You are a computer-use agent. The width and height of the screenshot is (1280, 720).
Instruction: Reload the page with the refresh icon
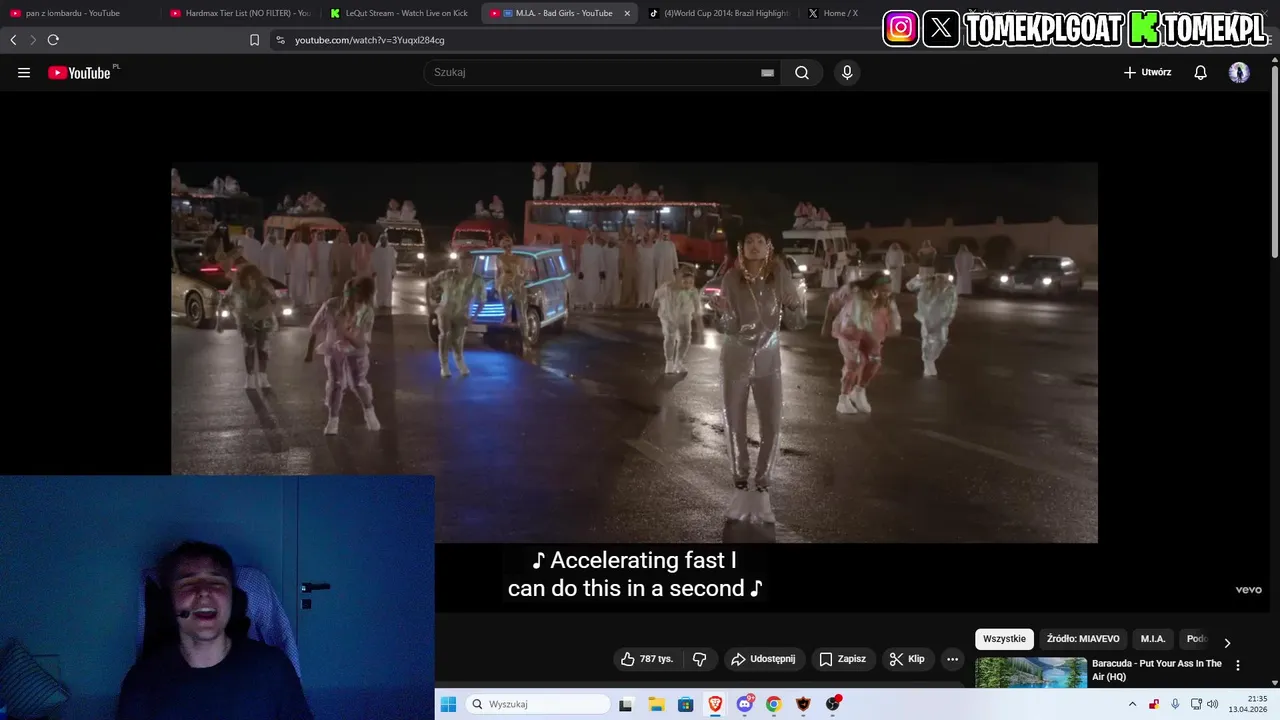(53, 40)
